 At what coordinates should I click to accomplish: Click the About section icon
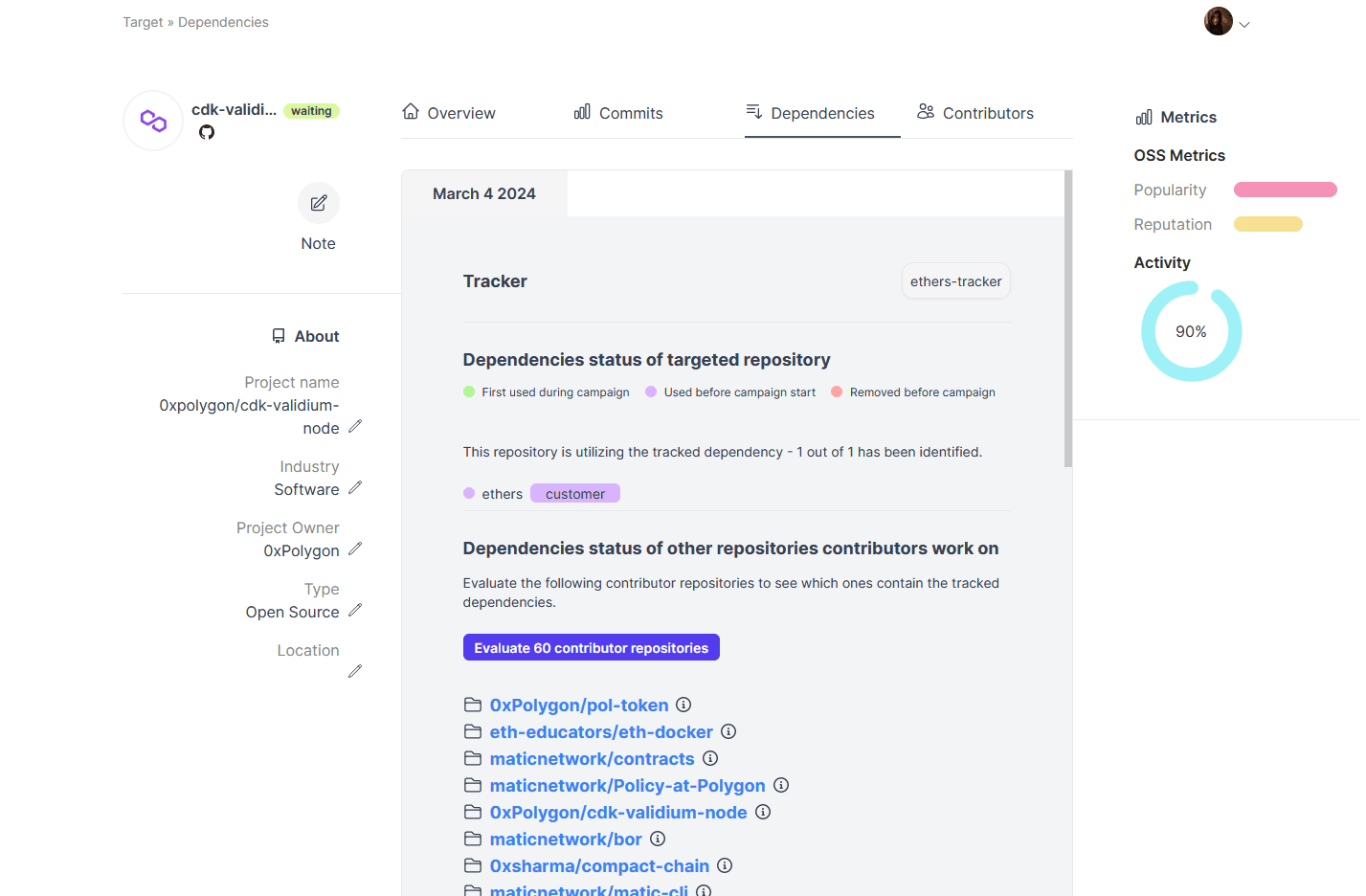(279, 336)
